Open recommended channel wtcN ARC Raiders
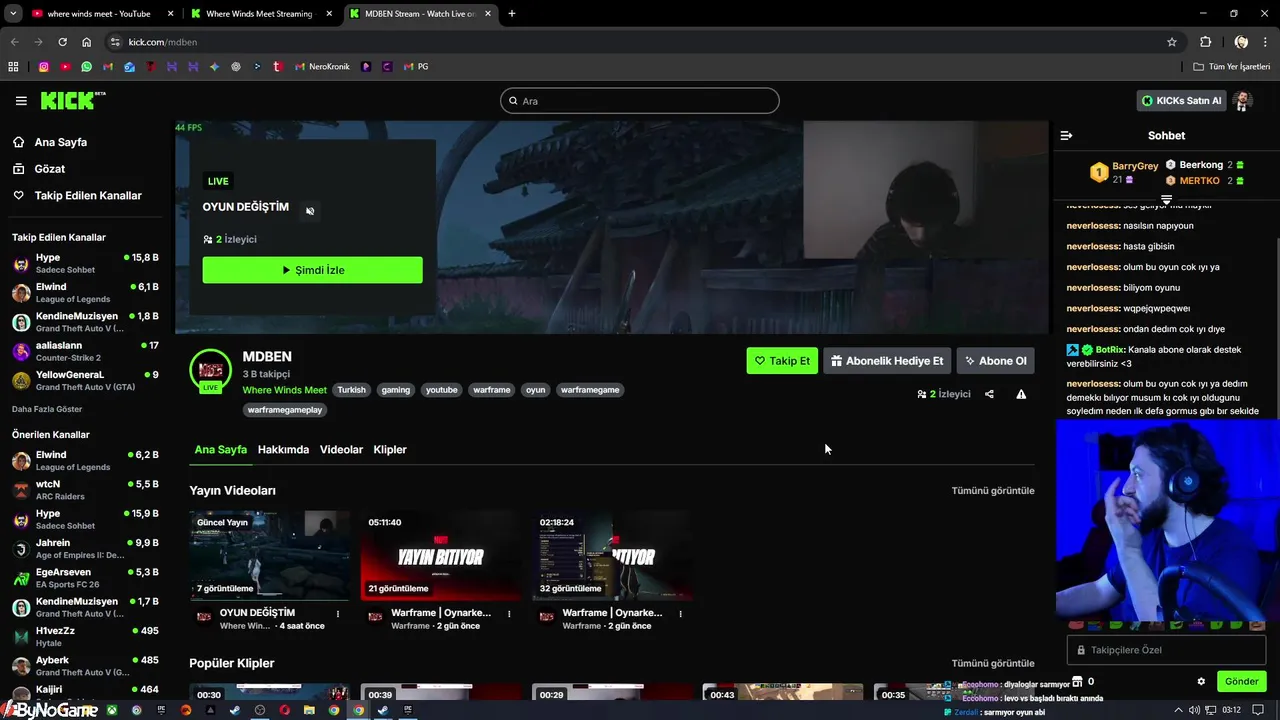The width and height of the screenshot is (1280, 720). tap(85, 490)
